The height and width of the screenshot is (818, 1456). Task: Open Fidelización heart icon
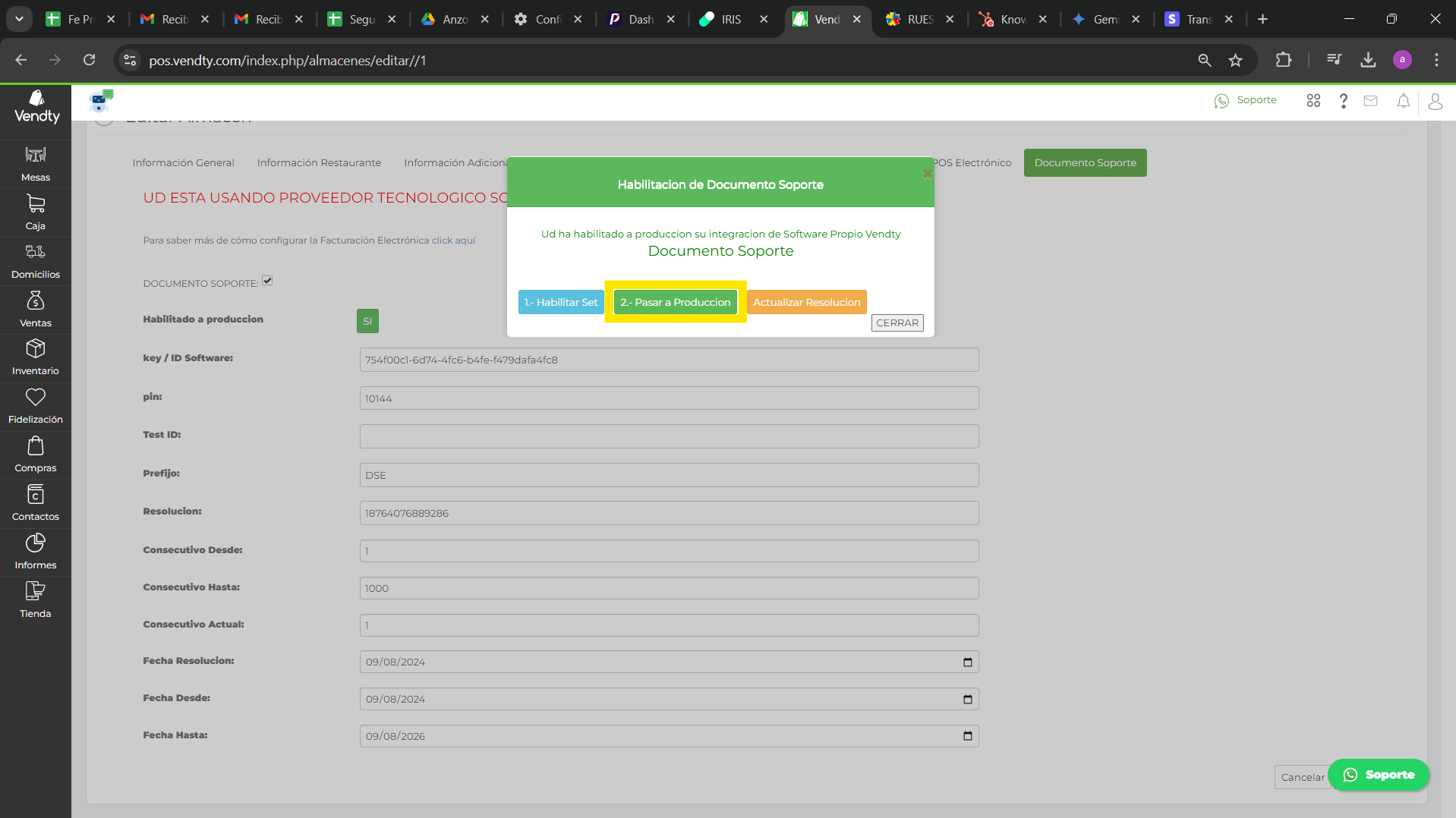[x=36, y=397]
